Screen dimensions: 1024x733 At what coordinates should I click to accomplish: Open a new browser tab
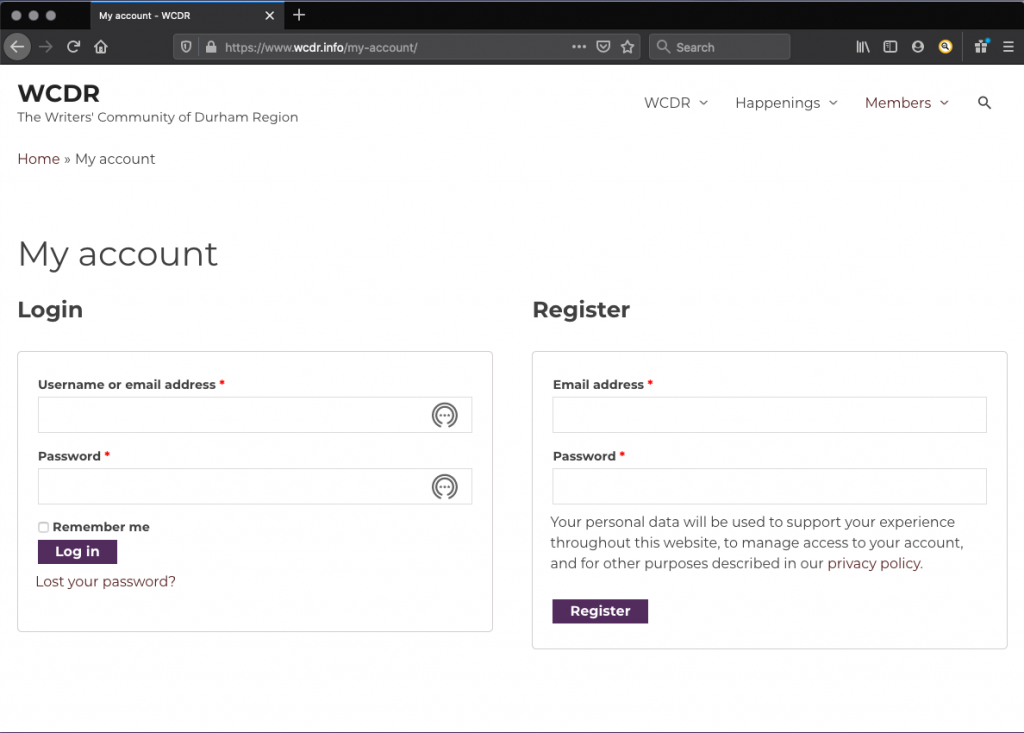[x=299, y=15]
